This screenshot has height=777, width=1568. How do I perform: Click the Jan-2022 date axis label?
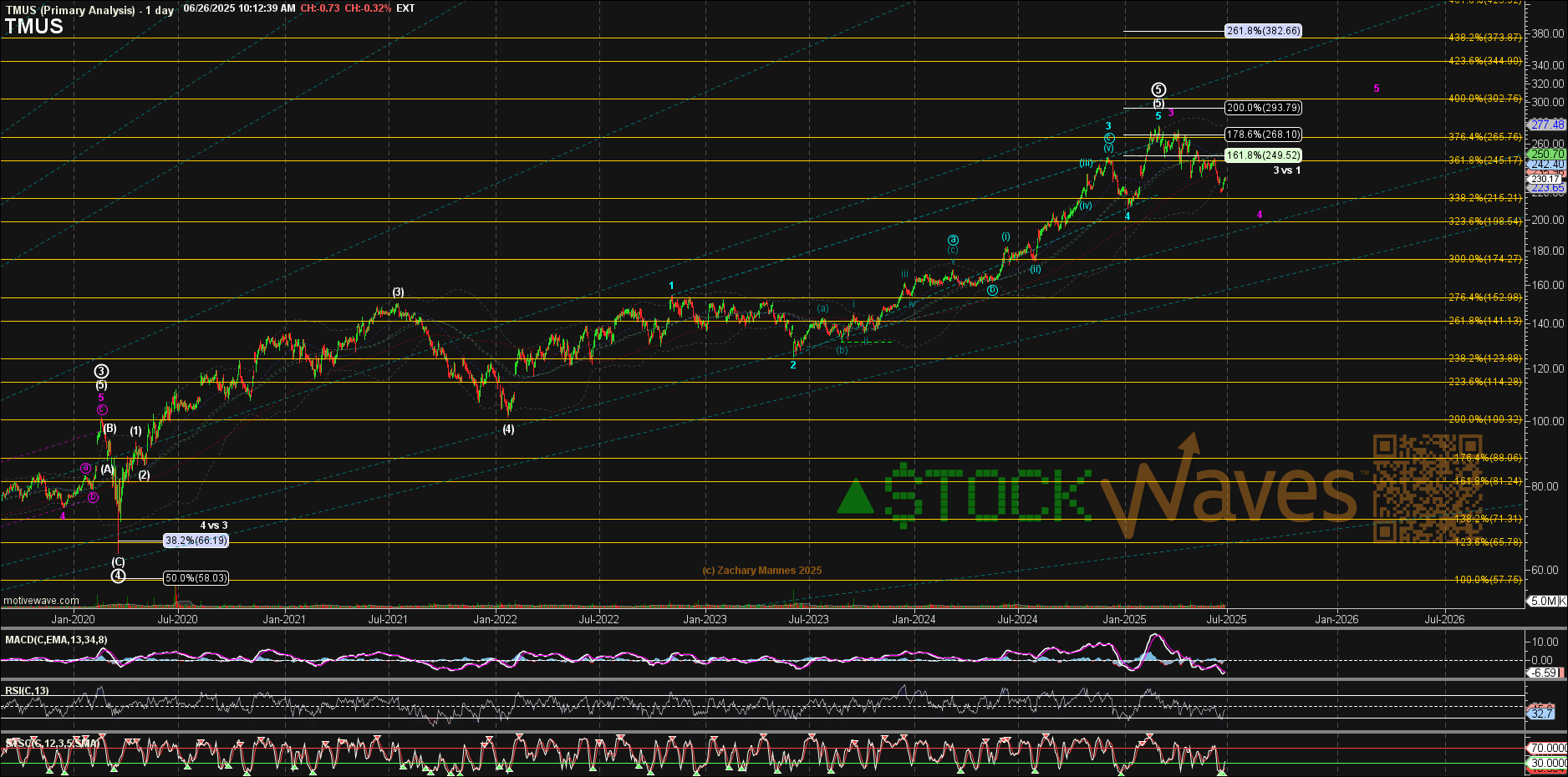495,619
